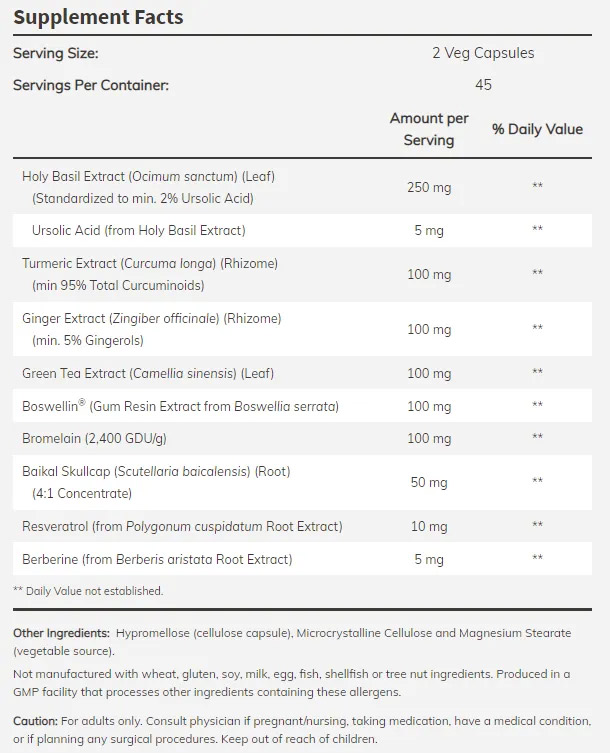Click the Turmeric Extract ingredient name
610x753 pixels.
pos(150,263)
